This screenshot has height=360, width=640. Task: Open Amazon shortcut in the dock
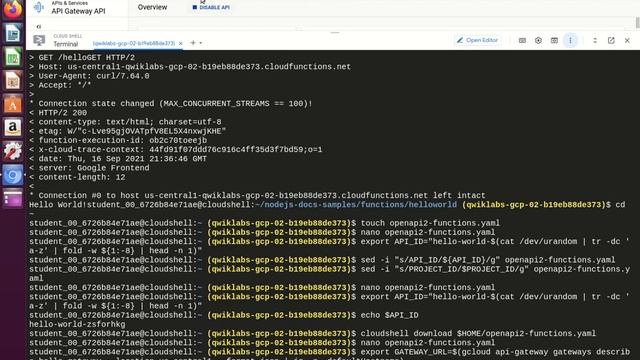tap(13, 128)
